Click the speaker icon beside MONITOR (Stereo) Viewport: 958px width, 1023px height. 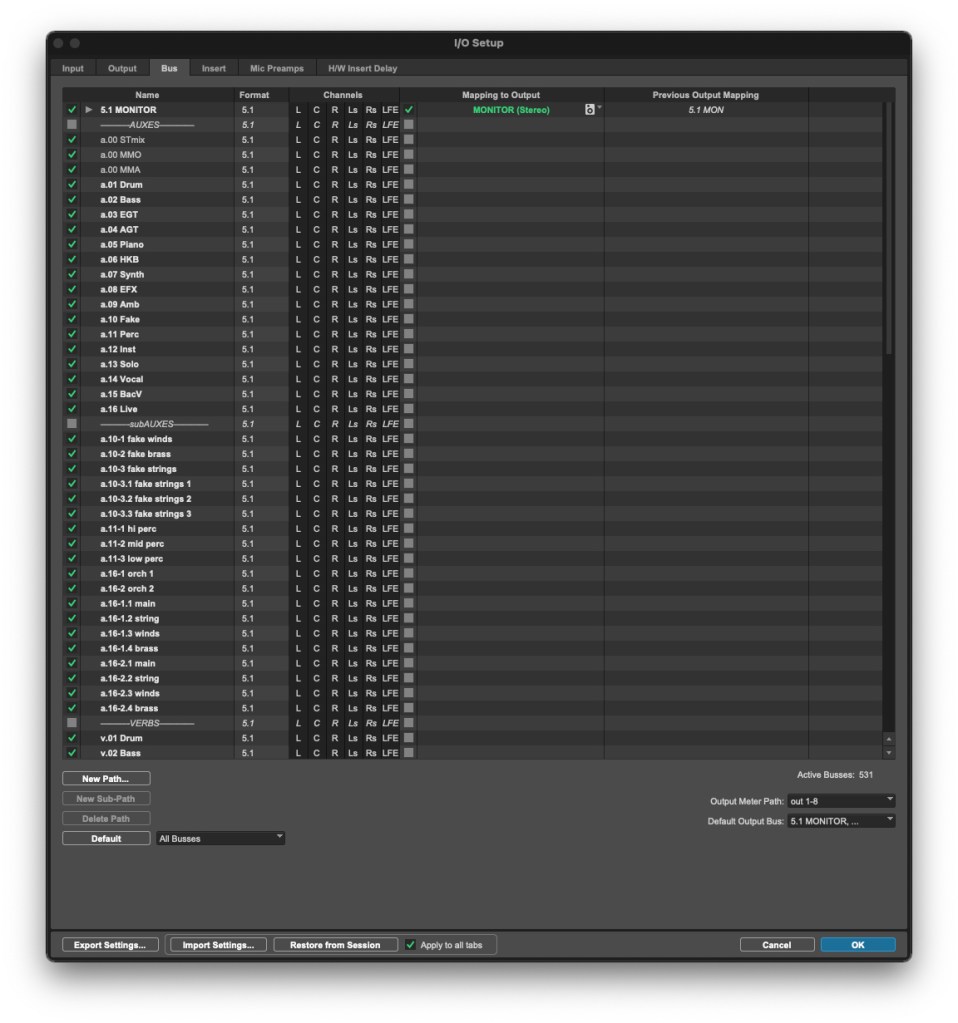(590, 110)
